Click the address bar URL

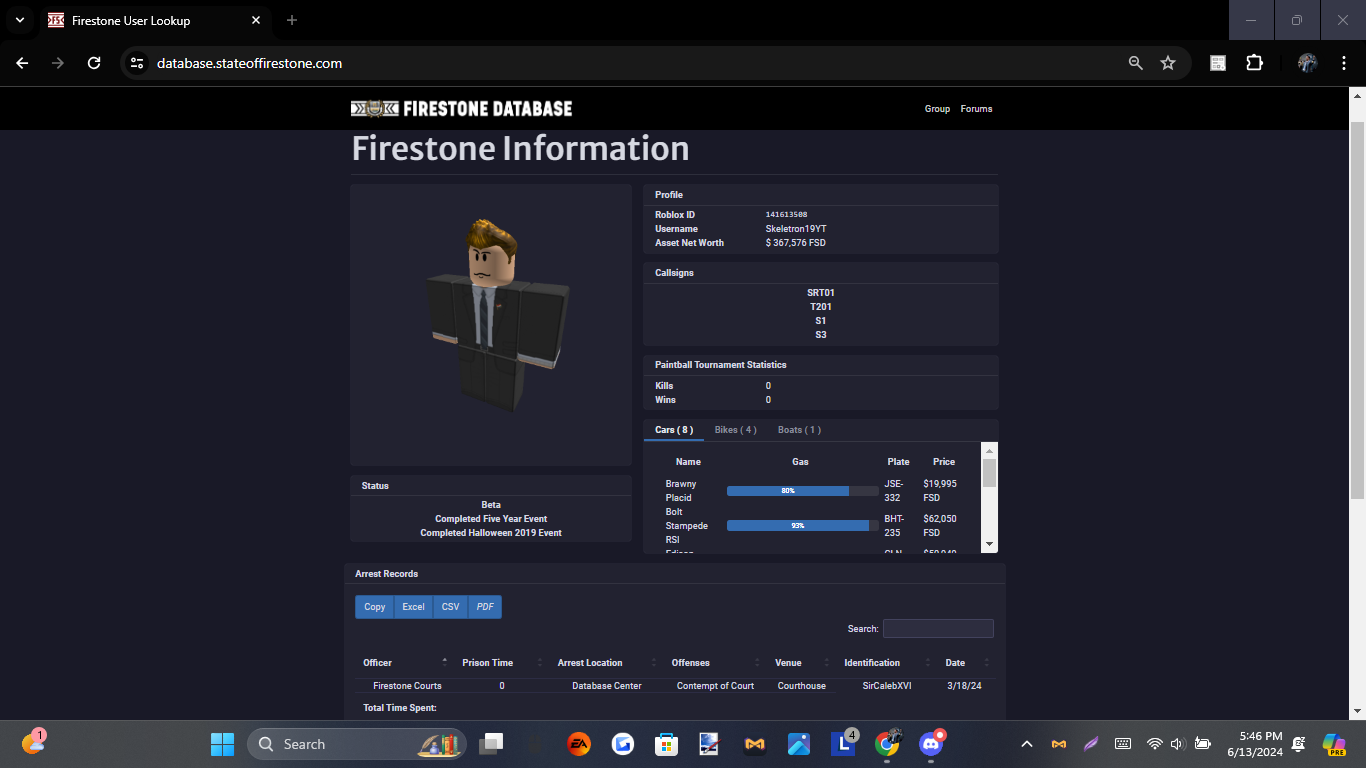(x=249, y=63)
